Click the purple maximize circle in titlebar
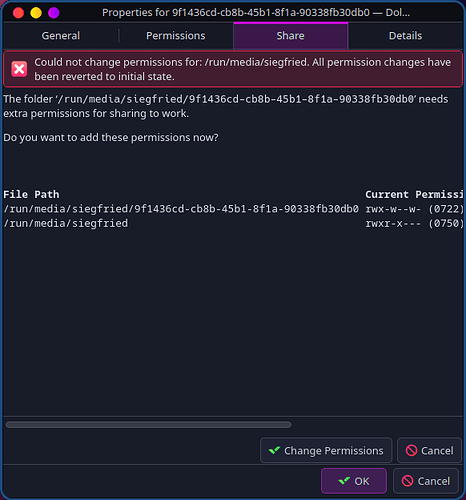The width and height of the screenshot is (466, 500). tap(54, 13)
